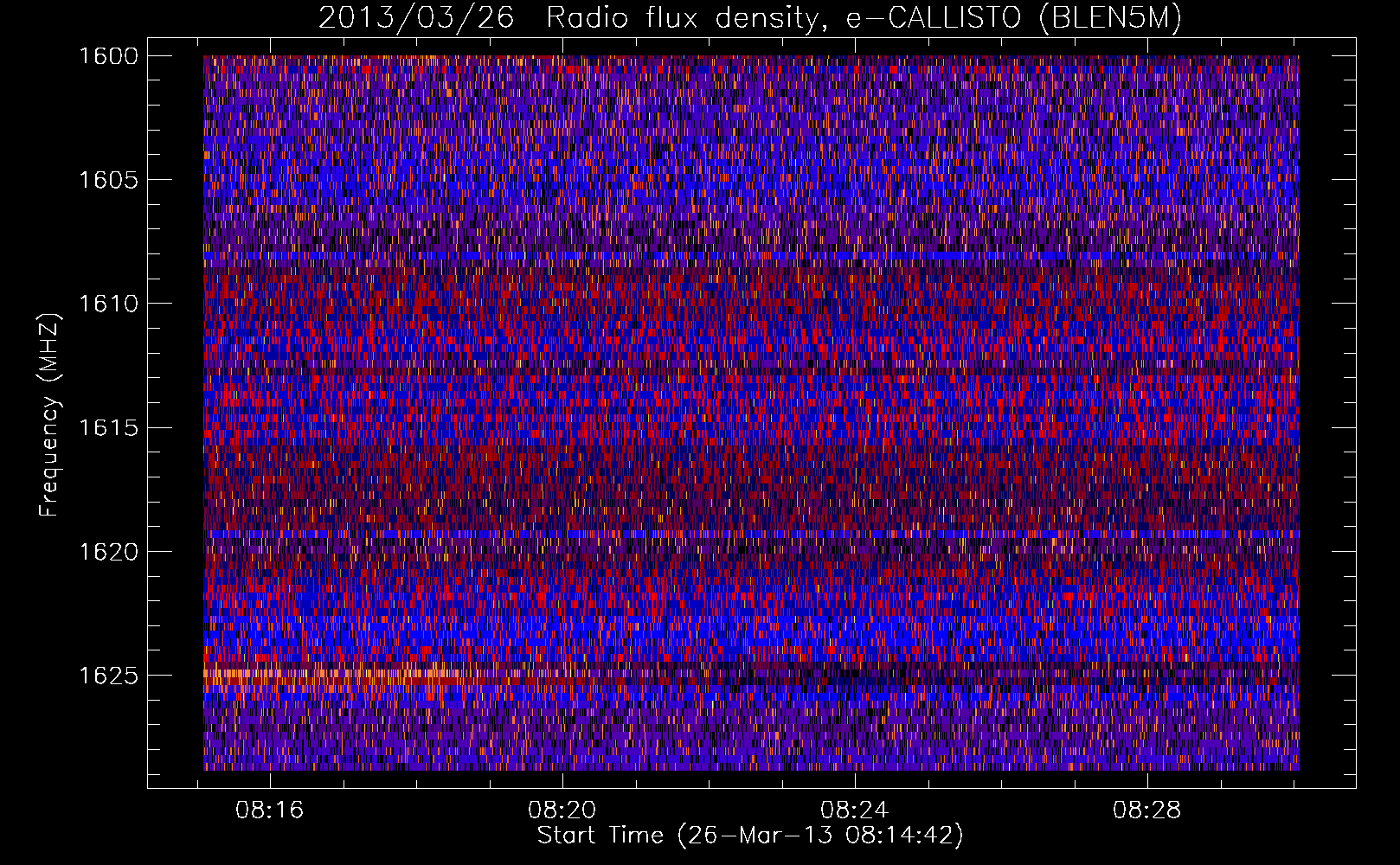Screen dimensions: 1400x865
Task: Click the 1600 frequency axis label
Action: coord(108,56)
